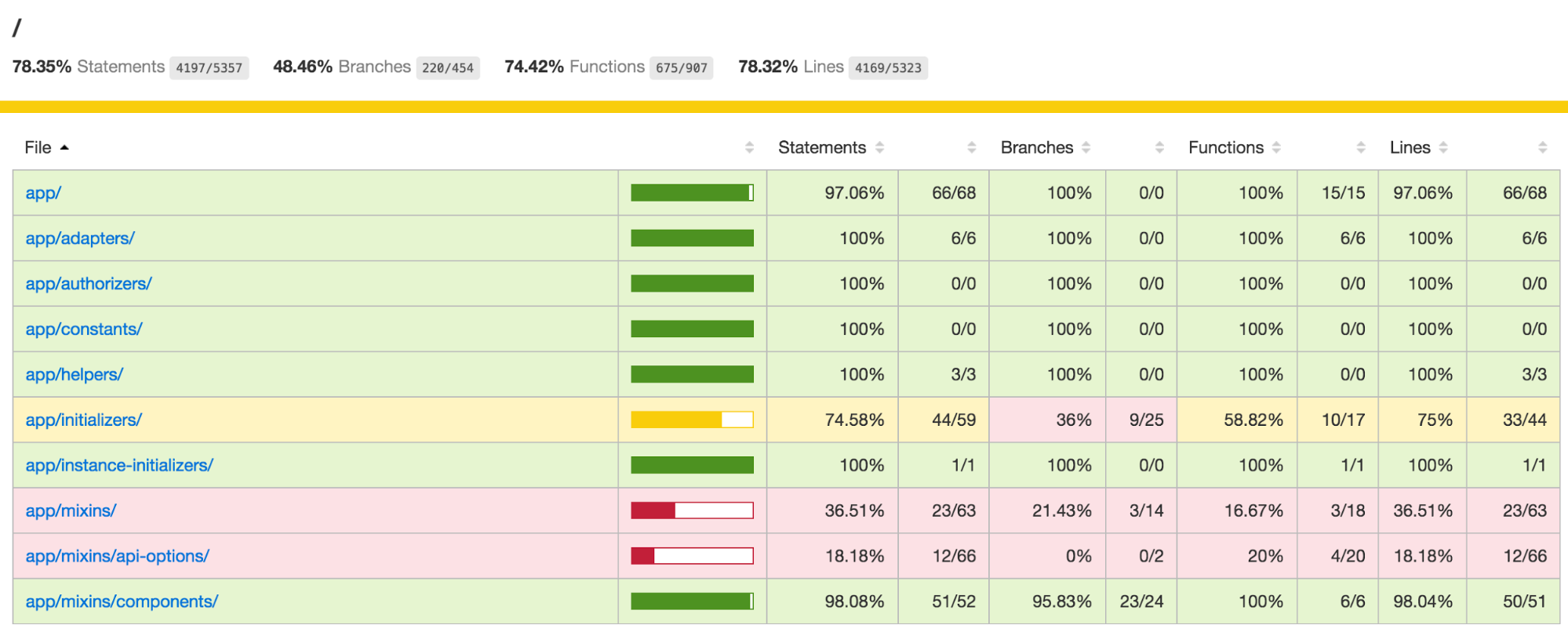The height and width of the screenshot is (625, 1568).
Task: Open app/initializers/ coverage details
Action: coord(84,420)
